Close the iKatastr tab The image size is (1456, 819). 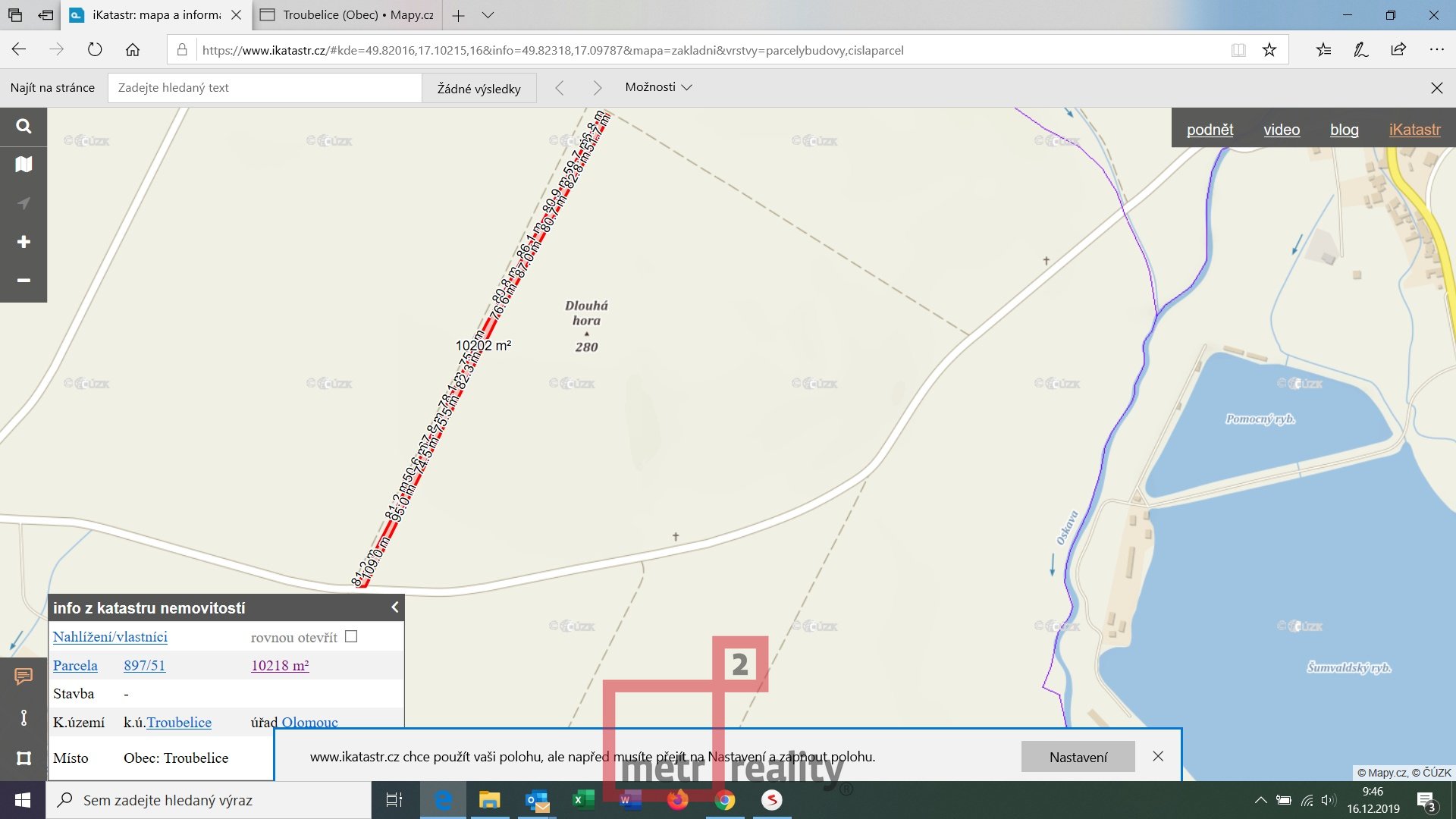(237, 15)
